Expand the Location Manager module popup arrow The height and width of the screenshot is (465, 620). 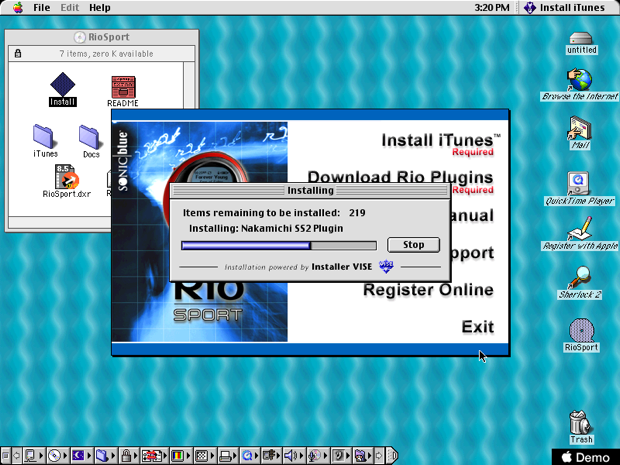(x=165, y=456)
